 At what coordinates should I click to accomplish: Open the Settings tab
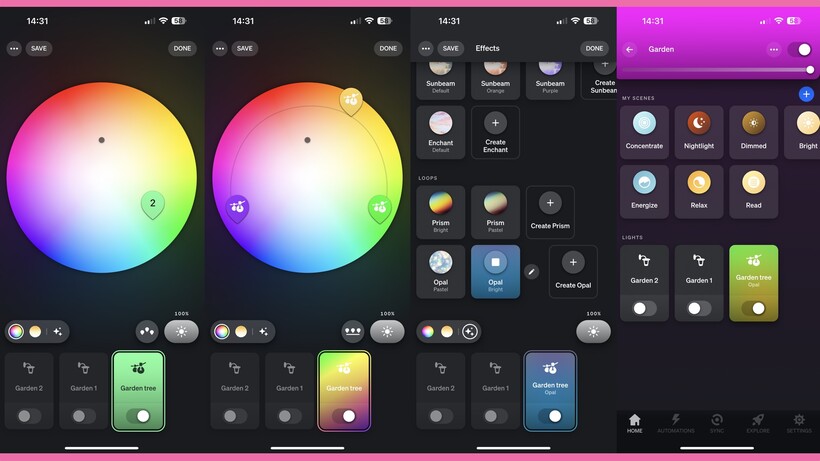coord(799,424)
